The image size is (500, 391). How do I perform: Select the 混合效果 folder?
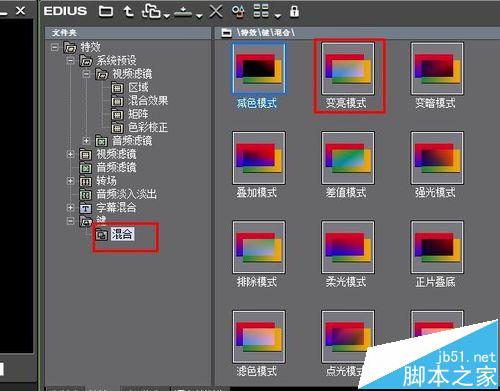coord(148,101)
